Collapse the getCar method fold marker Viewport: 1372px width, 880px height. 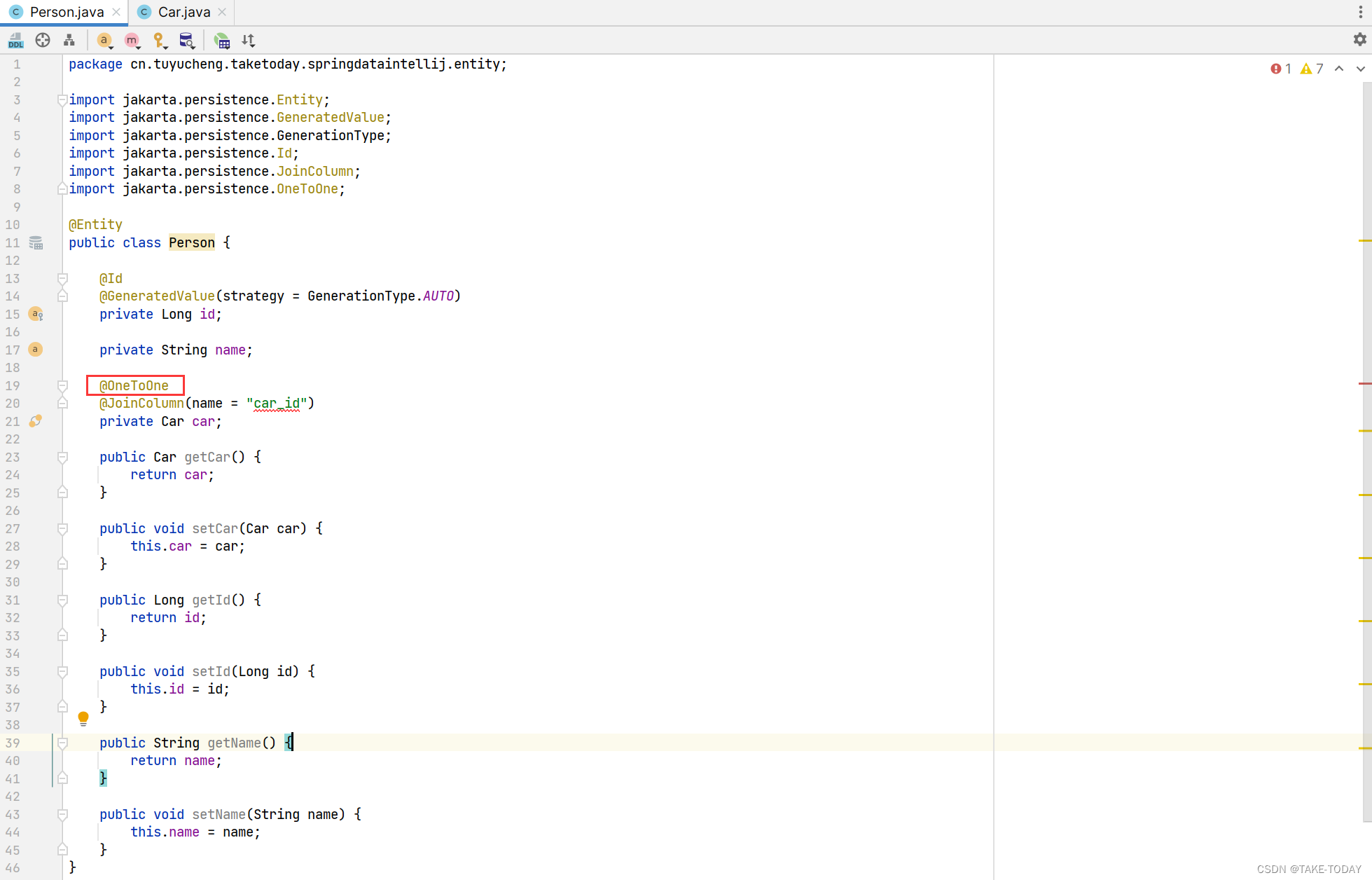click(x=62, y=458)
